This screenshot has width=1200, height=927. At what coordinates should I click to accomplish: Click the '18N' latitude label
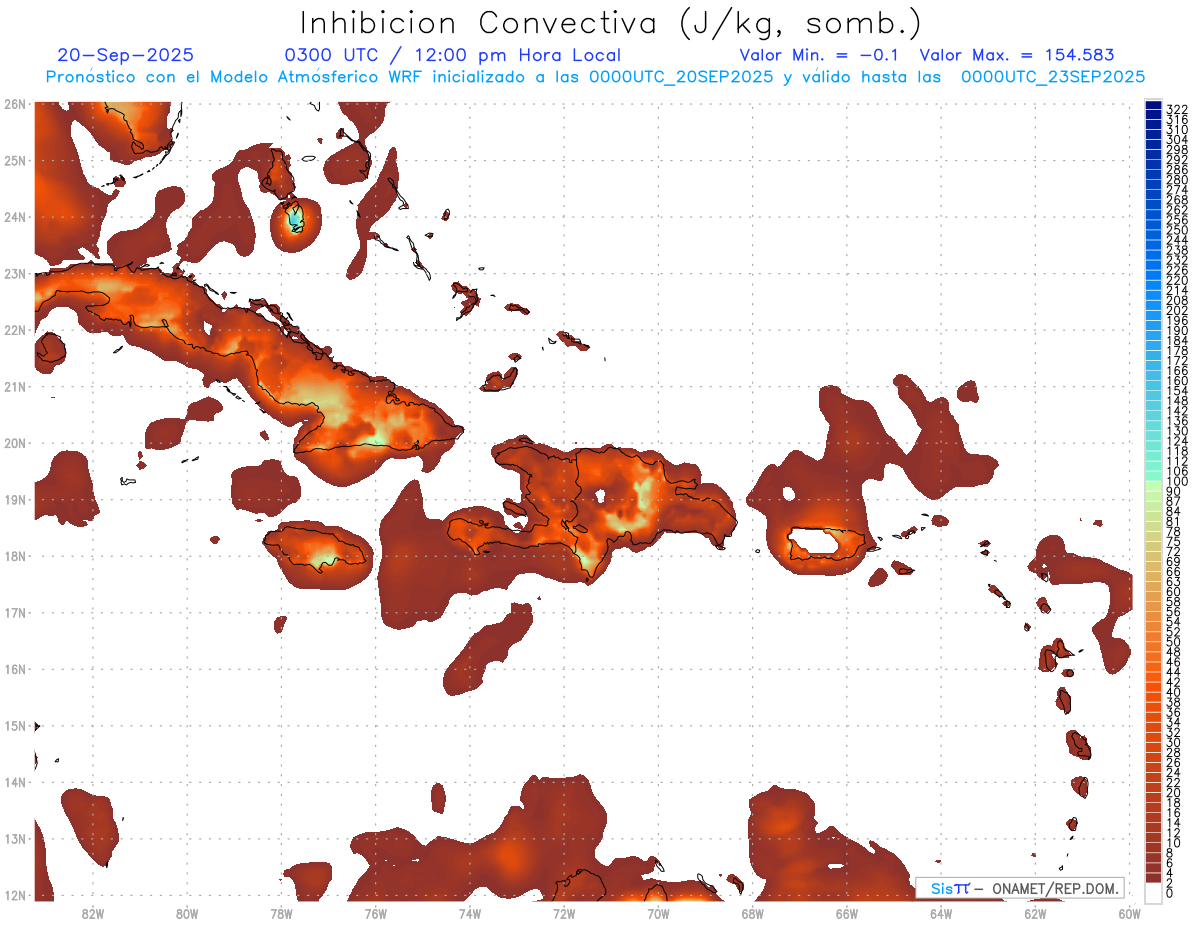point(14,556)
